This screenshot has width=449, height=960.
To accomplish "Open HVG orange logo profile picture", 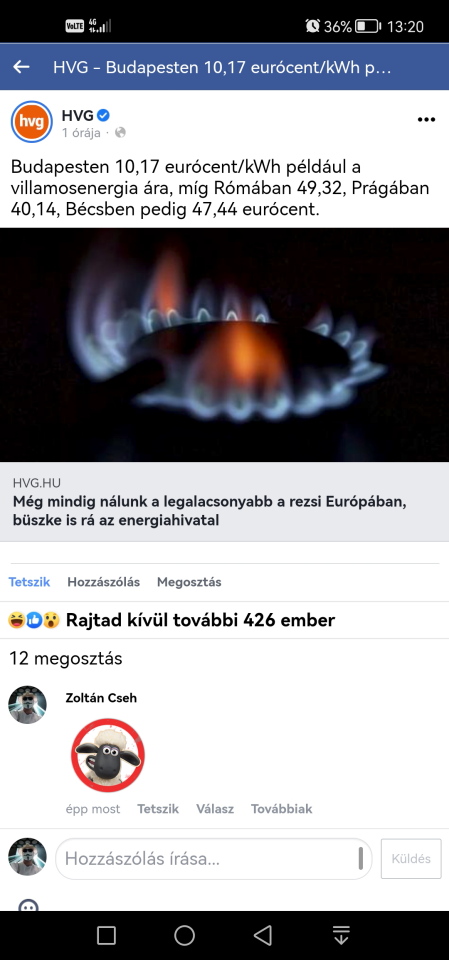I will pos(31,122).
